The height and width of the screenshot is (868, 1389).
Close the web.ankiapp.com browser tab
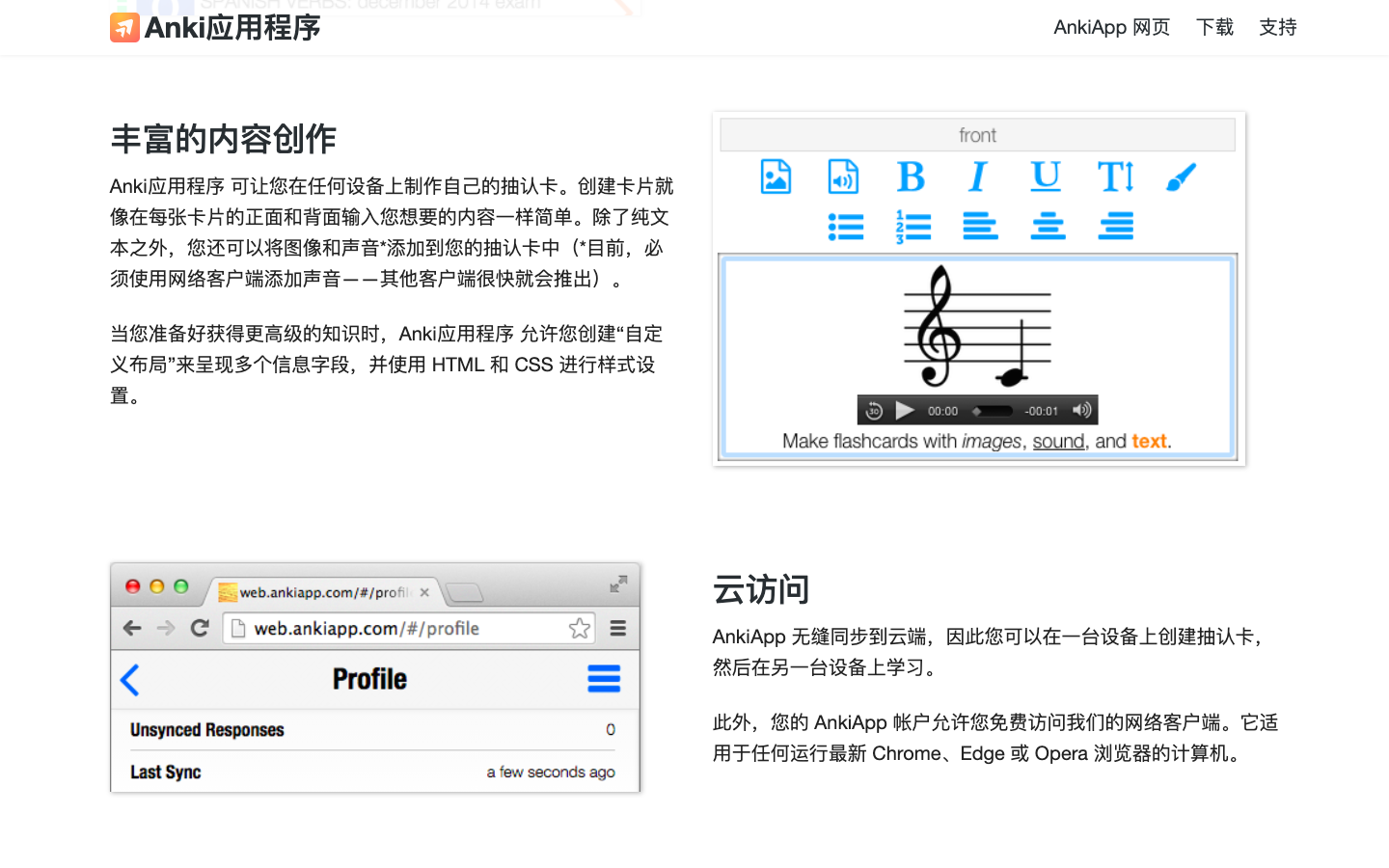(x=424, y=592)
